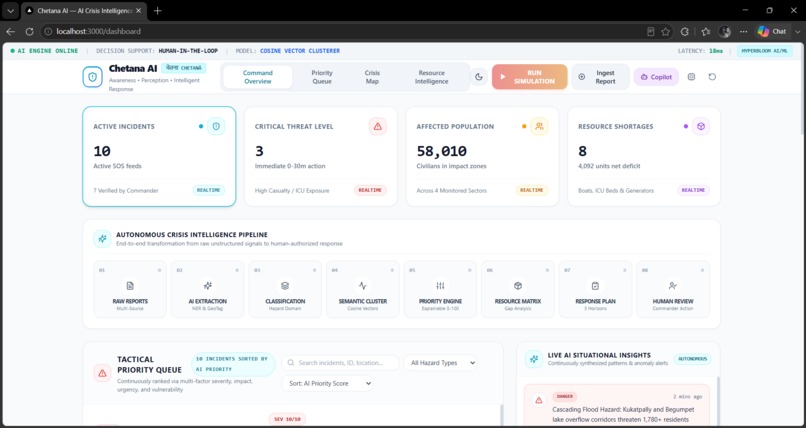Open the Copilot assistant button

click(656, 77)
